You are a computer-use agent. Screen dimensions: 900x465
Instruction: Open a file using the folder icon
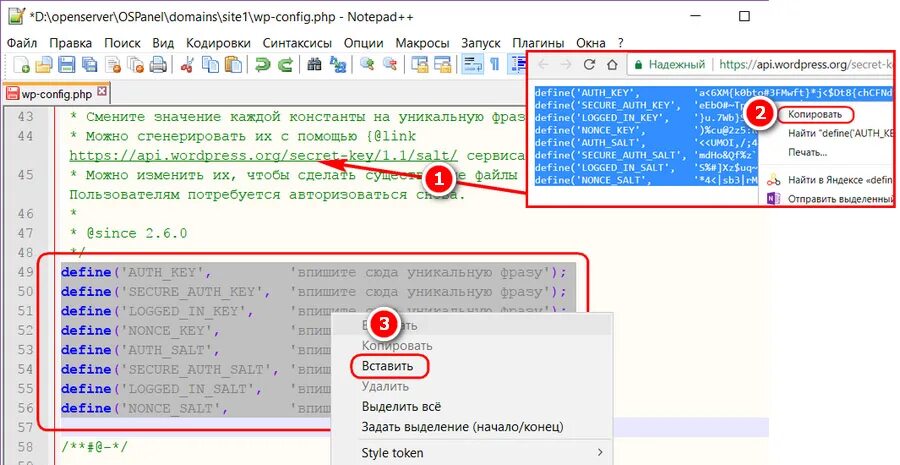(x=44, y=64)
